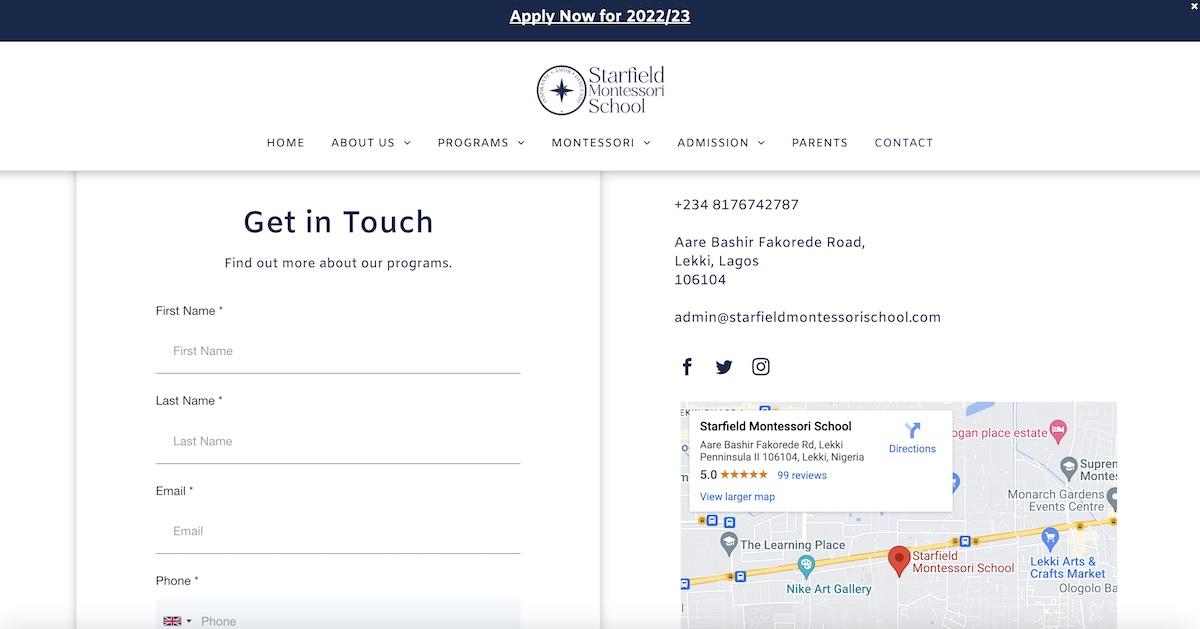Expand the Programs dropdown menu
1200x629 pixels.
tap(481, 143)
